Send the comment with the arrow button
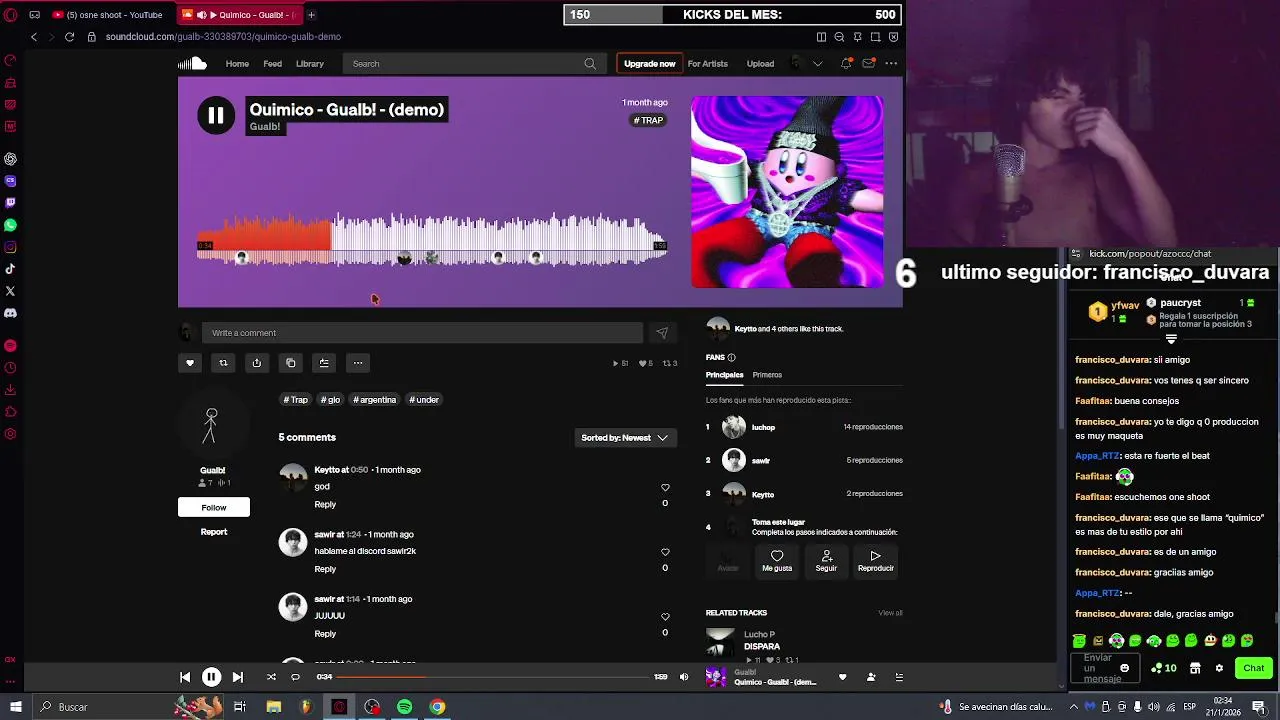 (662, 333)
